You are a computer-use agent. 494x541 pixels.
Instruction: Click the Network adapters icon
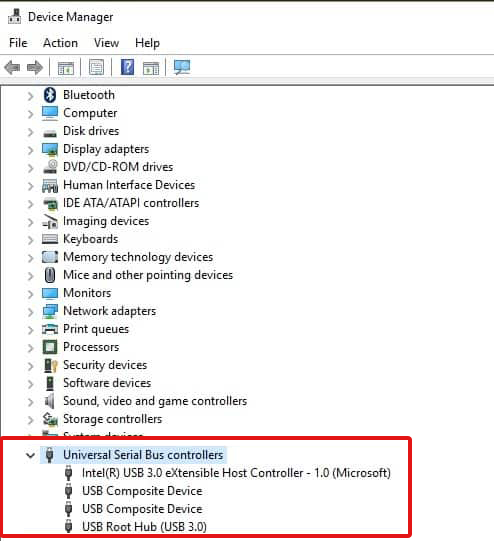click(50, 311)
